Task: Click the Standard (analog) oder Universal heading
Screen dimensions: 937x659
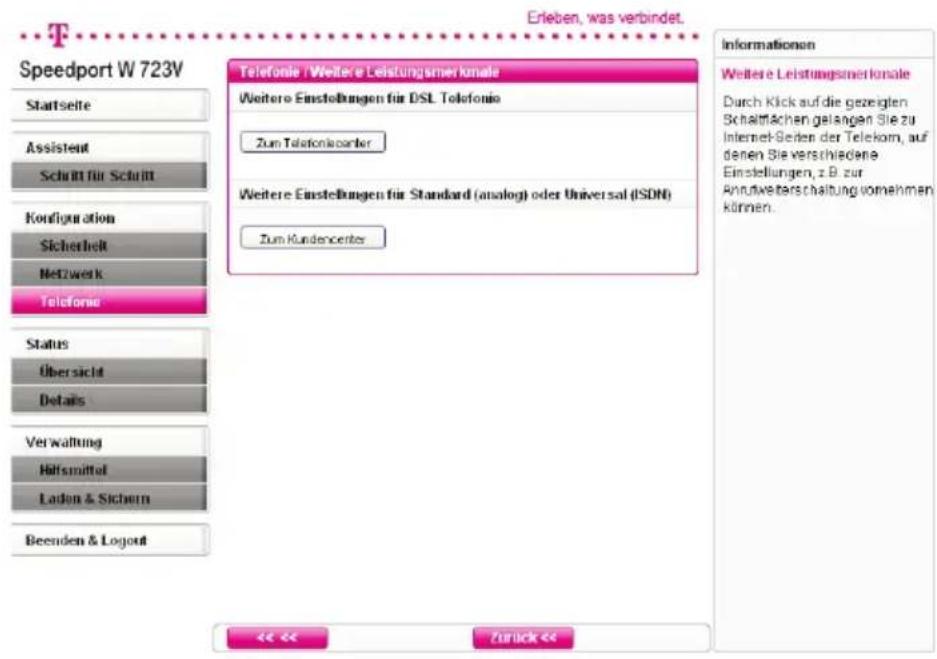Action: pos(455,195)
